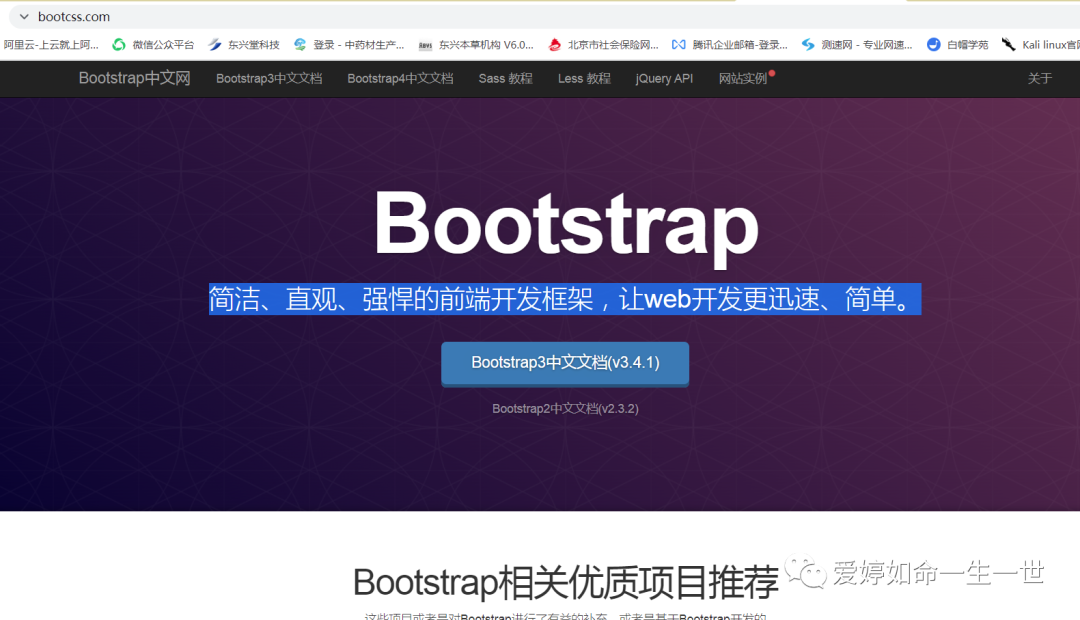
Task: Click the site info chevron beside bootcss.com
Action: pyautogui.click(x=24, y=17)
